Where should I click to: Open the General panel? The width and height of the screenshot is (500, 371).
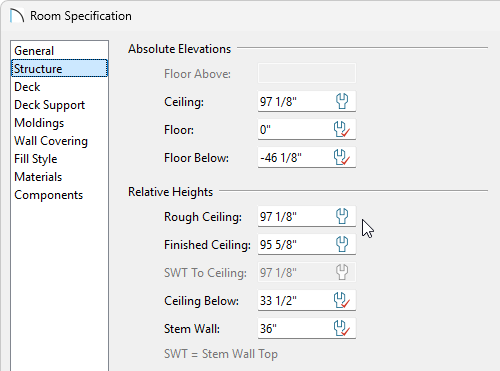click(59, 51)
